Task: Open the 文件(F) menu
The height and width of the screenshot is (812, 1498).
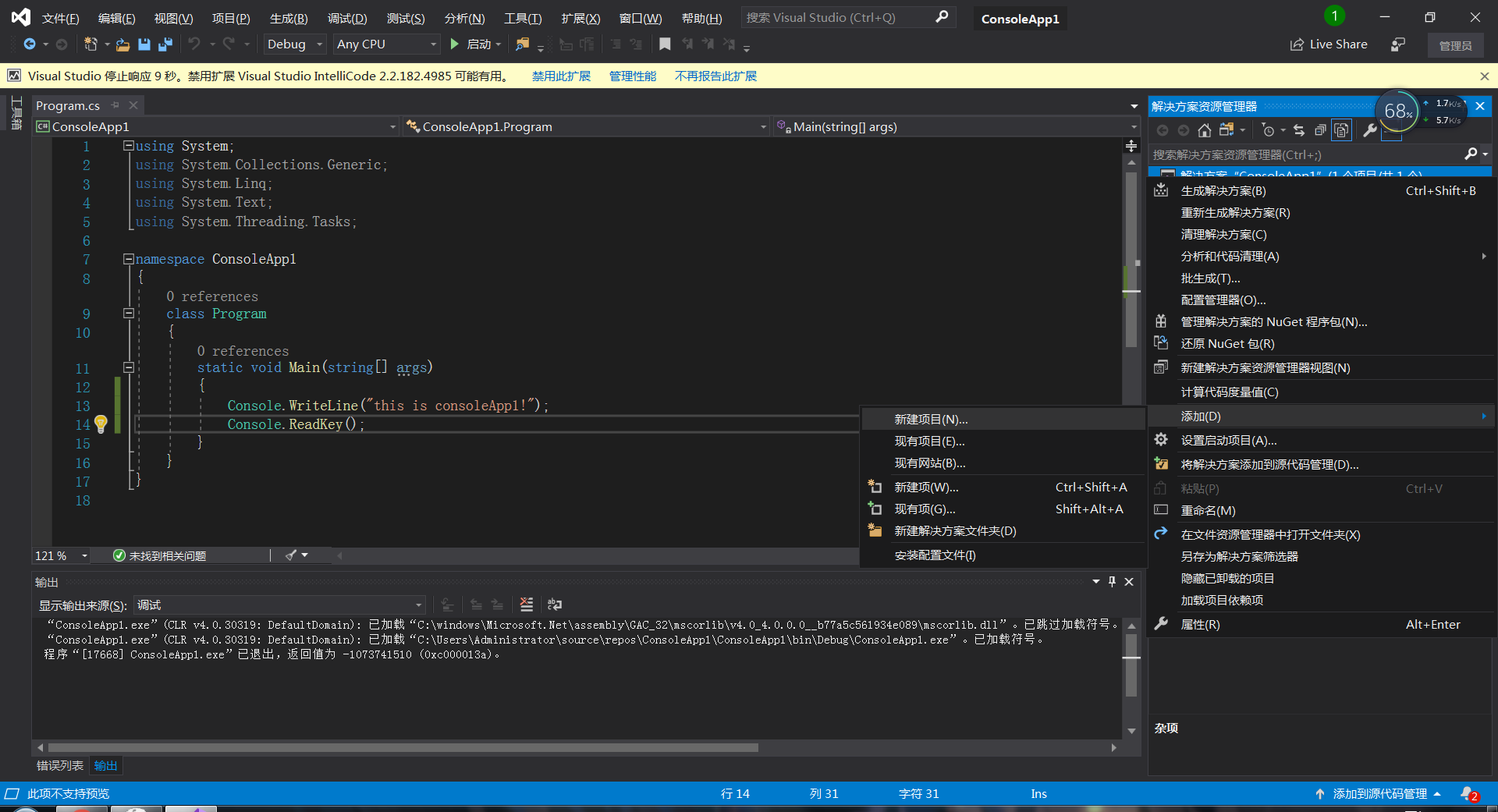Action: [x=60, y=18]
